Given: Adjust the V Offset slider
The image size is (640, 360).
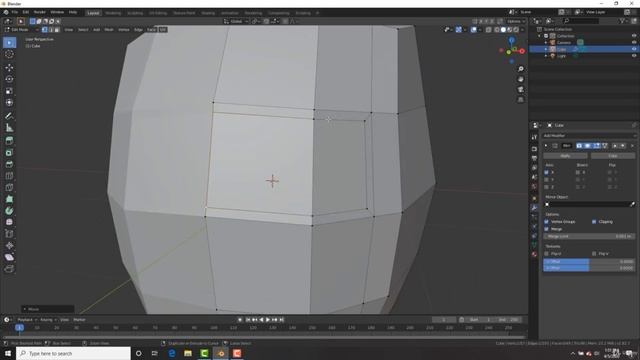Looking at the screenshot, I should pyautogui.click(x=589, y=268).
